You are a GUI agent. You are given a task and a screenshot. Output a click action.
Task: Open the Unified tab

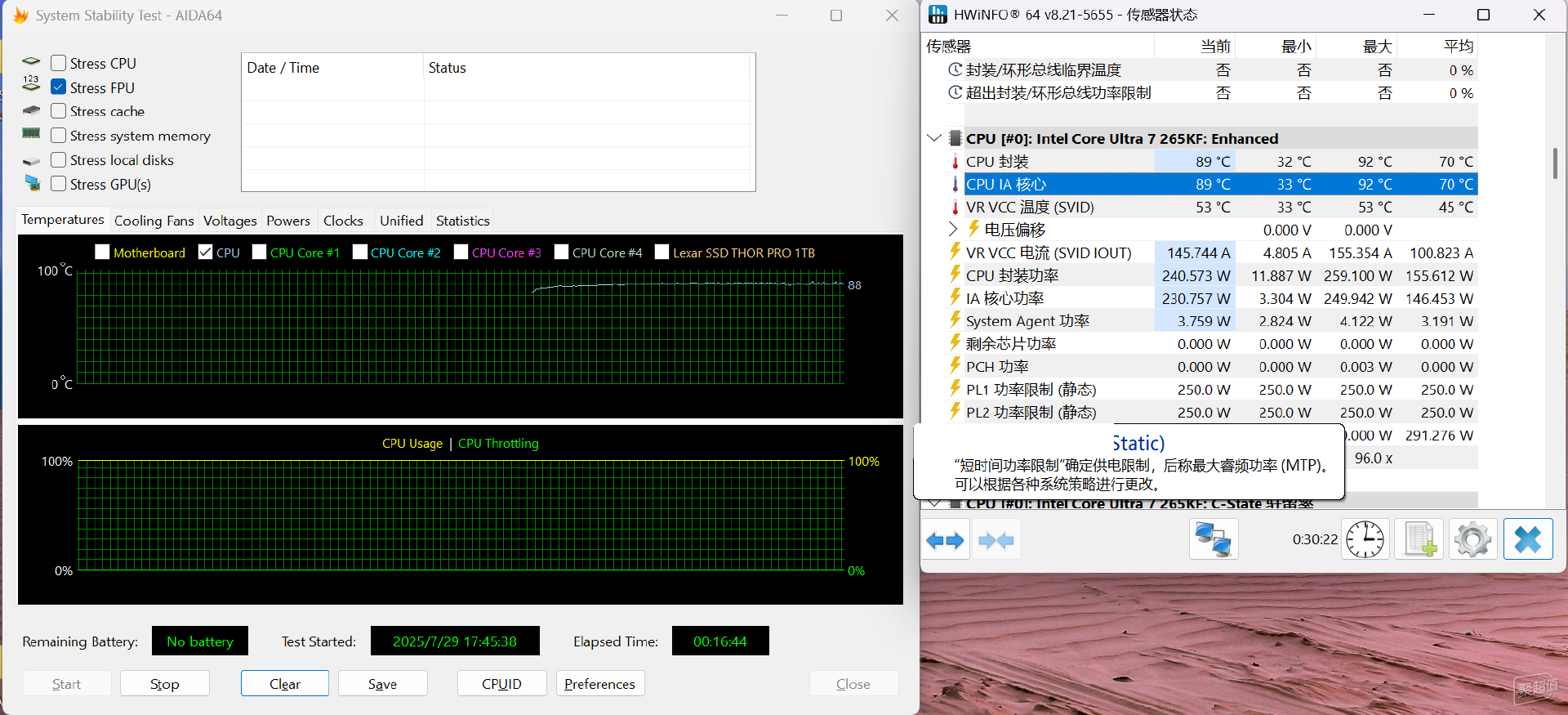(402, 221)
